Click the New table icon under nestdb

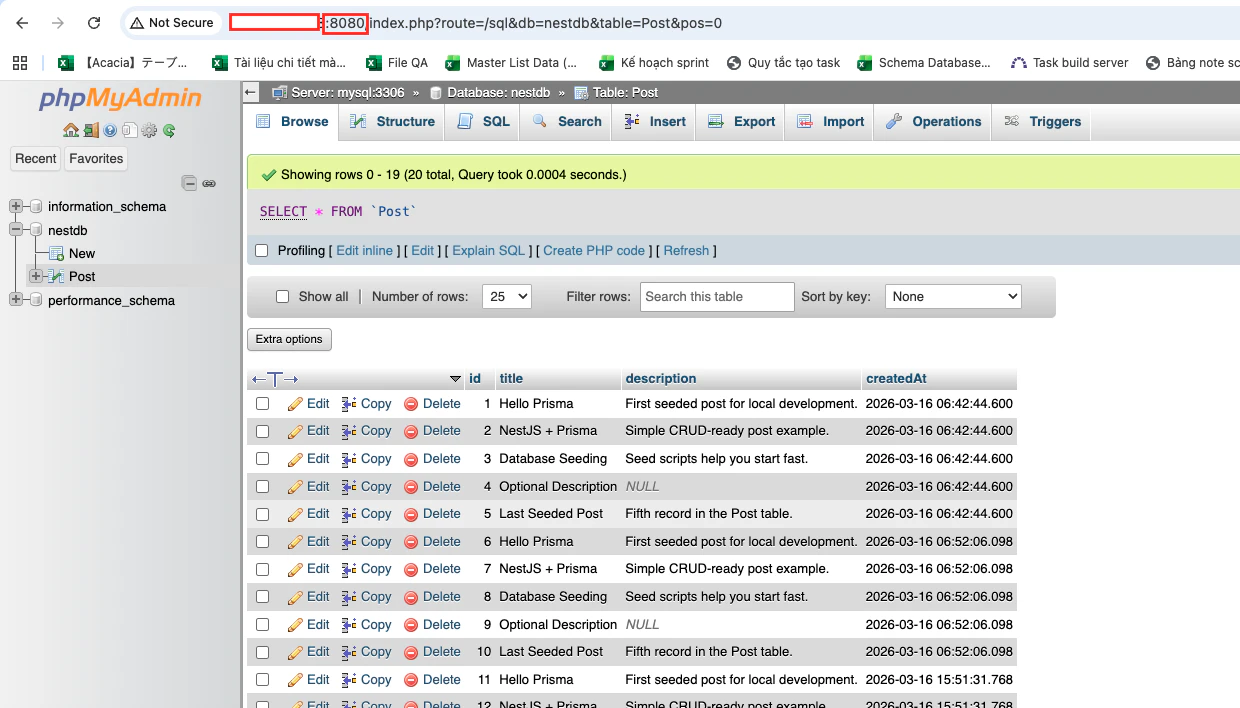57,254
